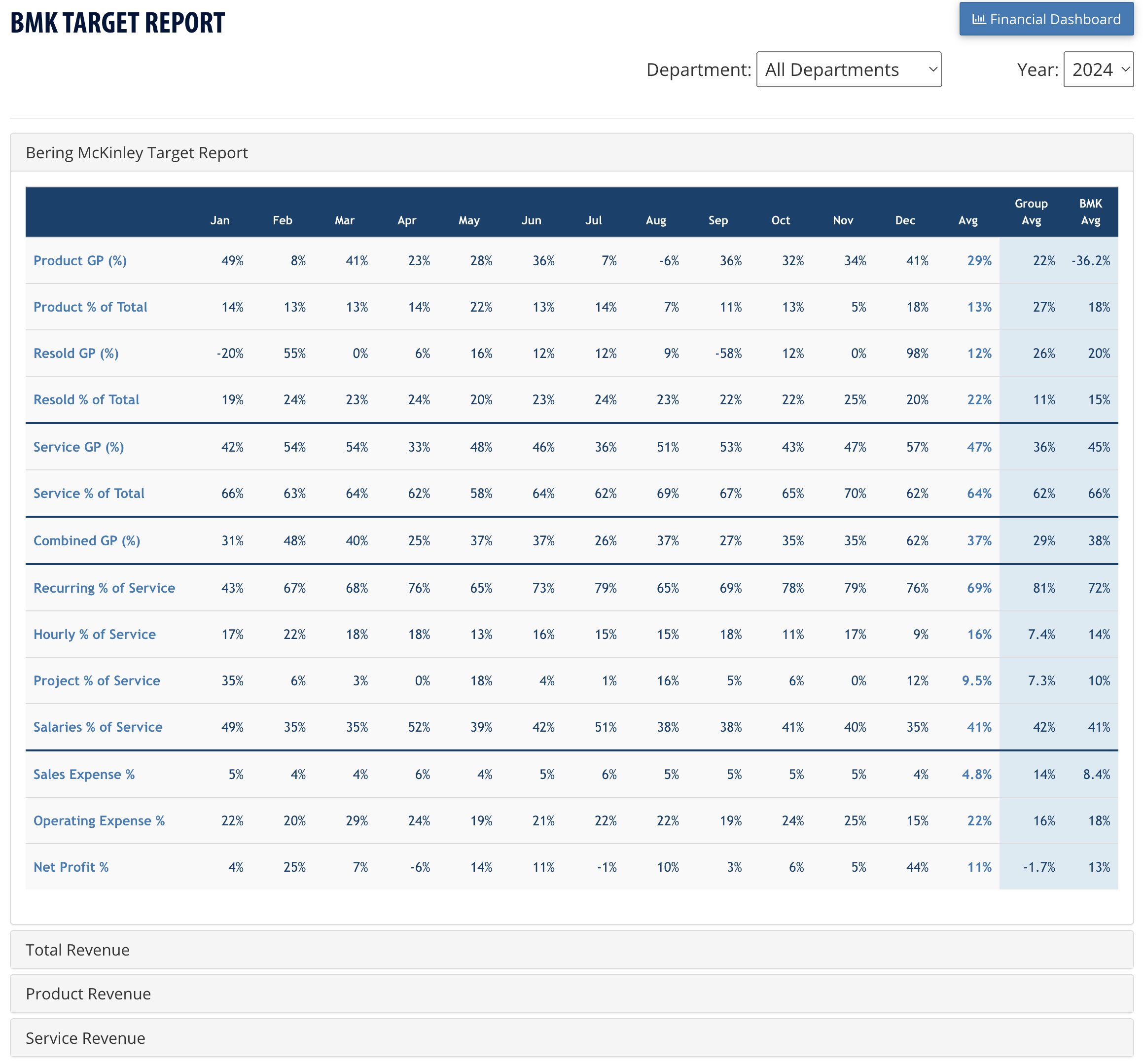Open the Resold % of Total row link
The width and height of the screenshot is (1143, 1064).
tap(86, 399)
